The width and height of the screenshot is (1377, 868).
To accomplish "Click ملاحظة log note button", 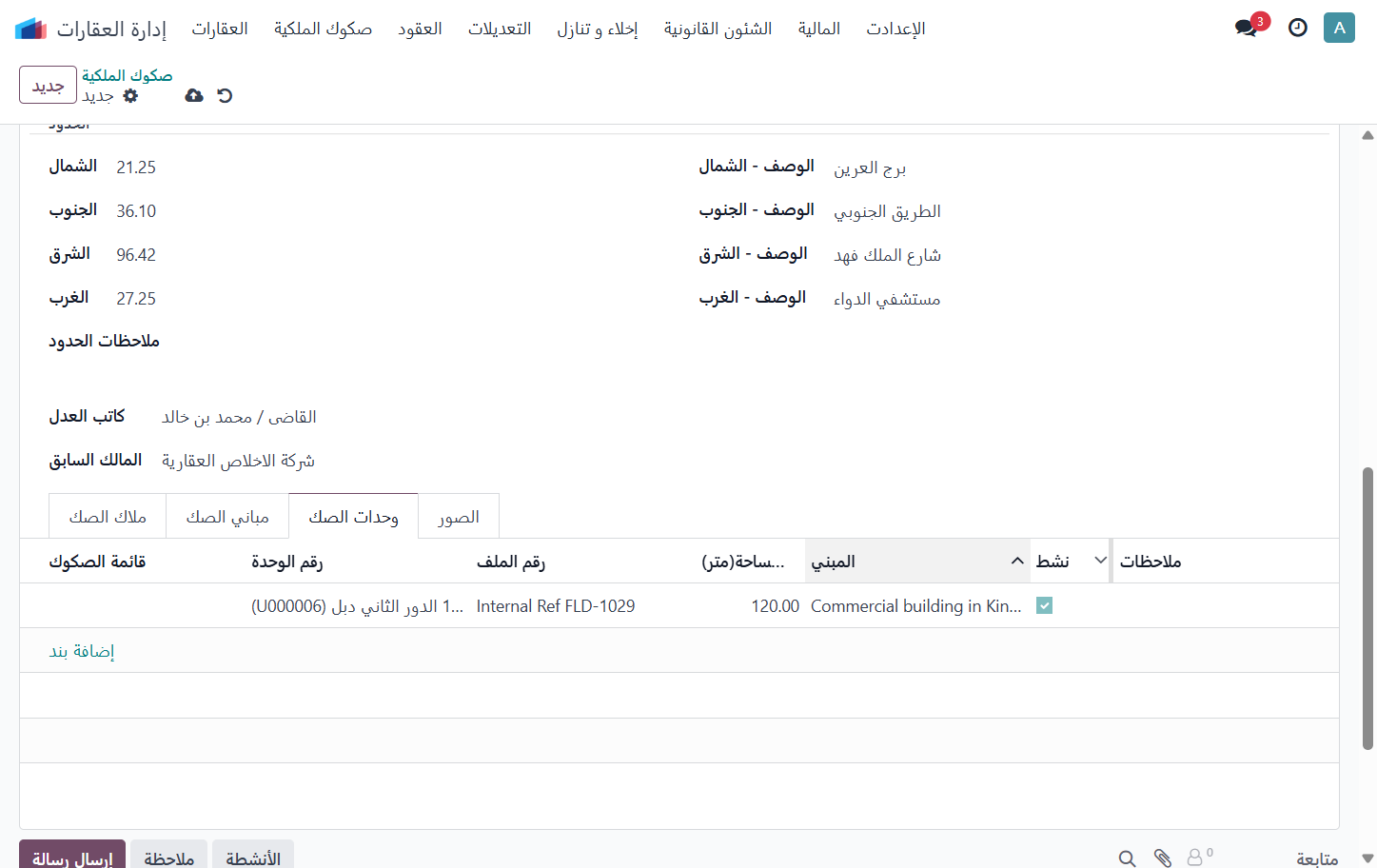I will [x=168, y=856].
